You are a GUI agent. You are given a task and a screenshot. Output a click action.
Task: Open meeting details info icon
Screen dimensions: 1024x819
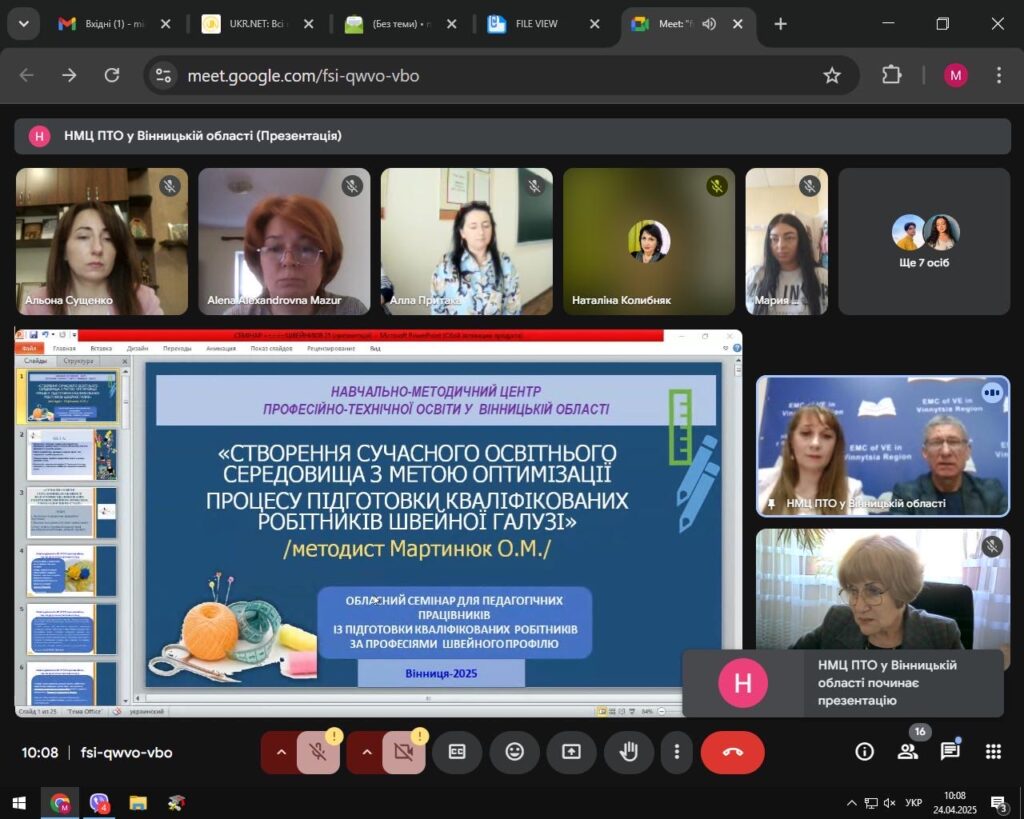coord(864,752)
